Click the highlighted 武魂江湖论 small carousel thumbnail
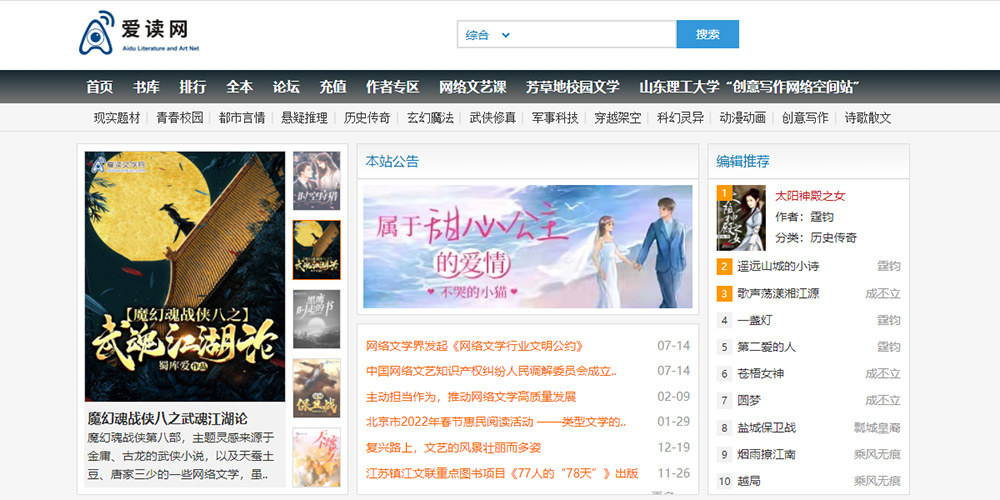This screenshot has height=500, width=1000. (316, 250)
